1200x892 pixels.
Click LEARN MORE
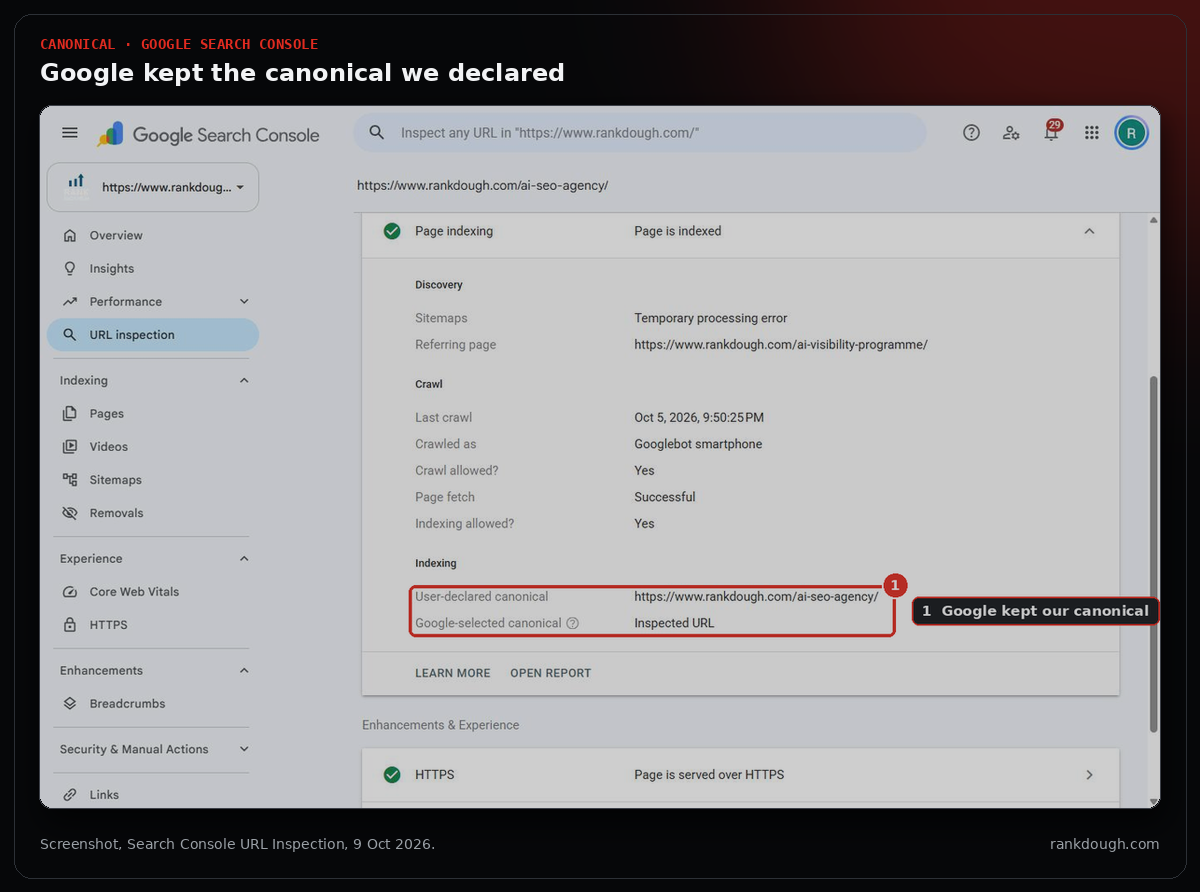453,674
